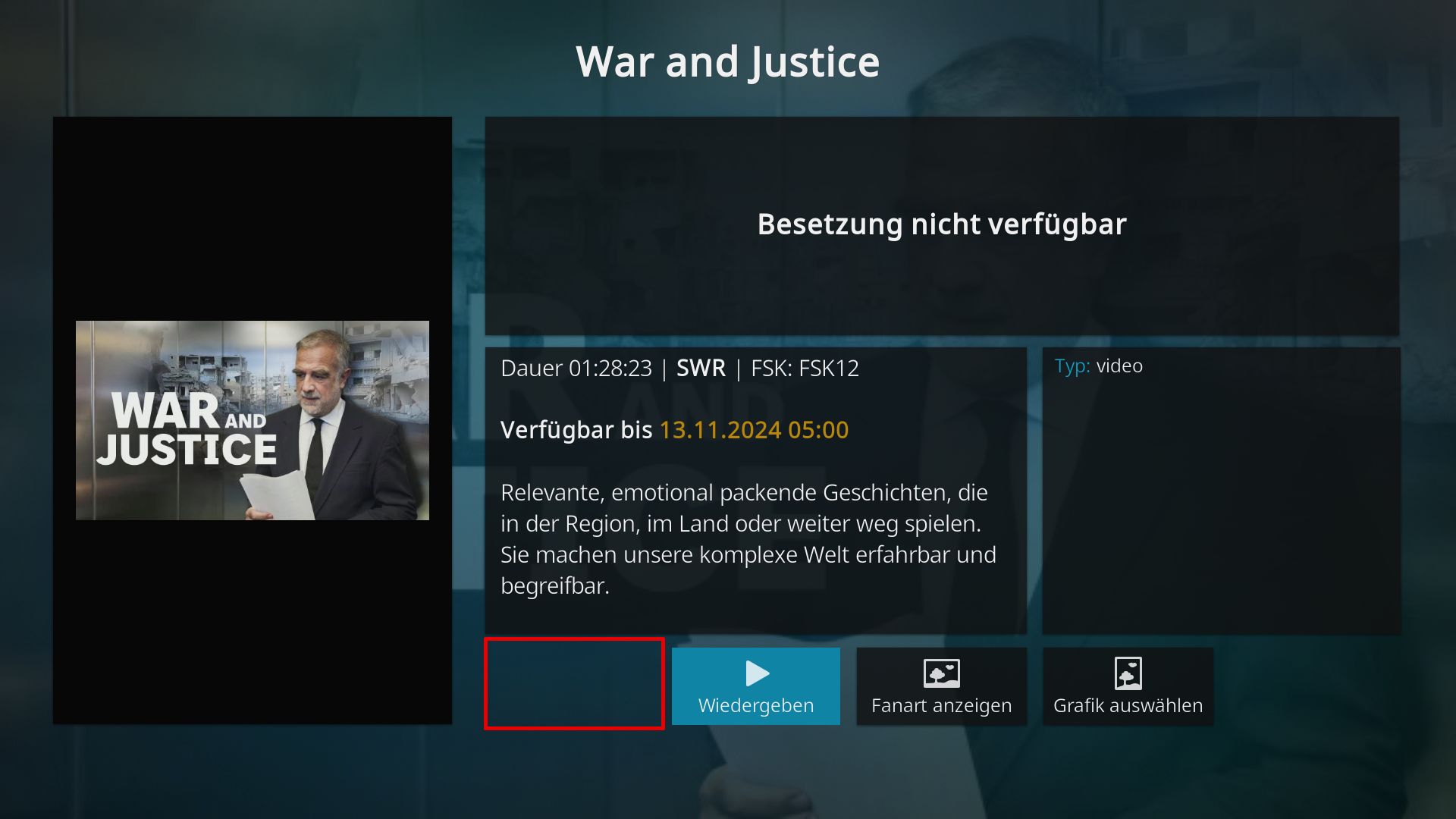The height and width of the screenshot is (819, 1456).
Task: Click the orange date 13.11.2024 05:00
Action: tap(754, 430)
